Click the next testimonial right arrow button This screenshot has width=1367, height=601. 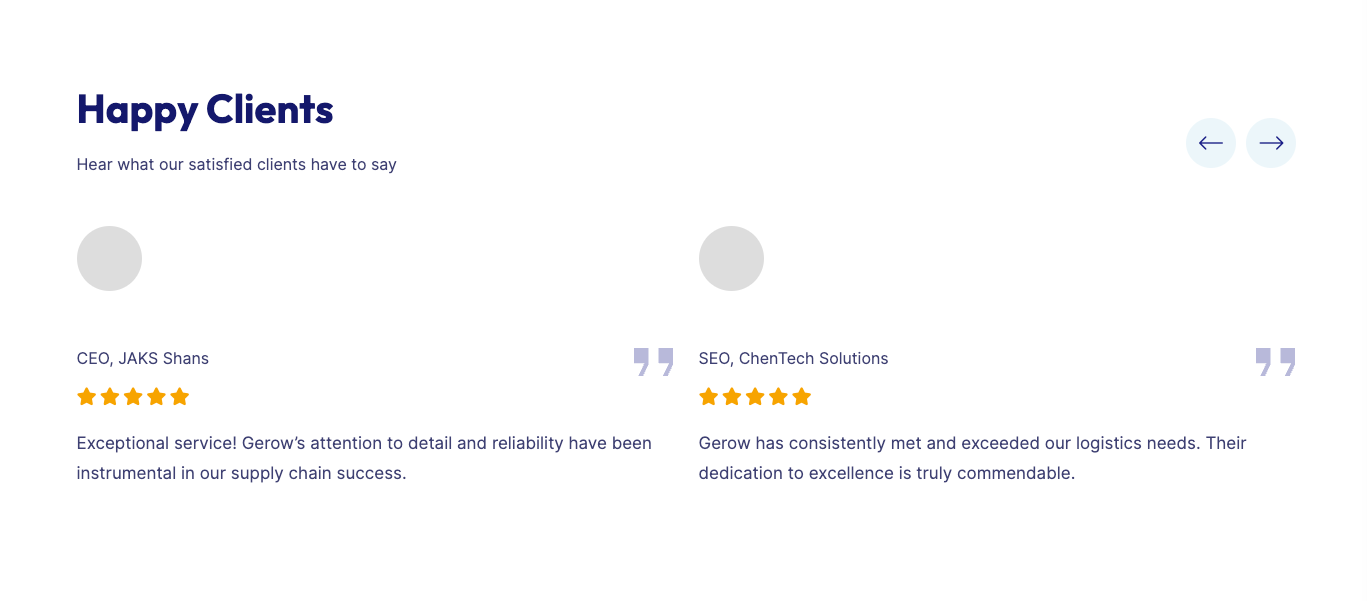coord(1270,143)
